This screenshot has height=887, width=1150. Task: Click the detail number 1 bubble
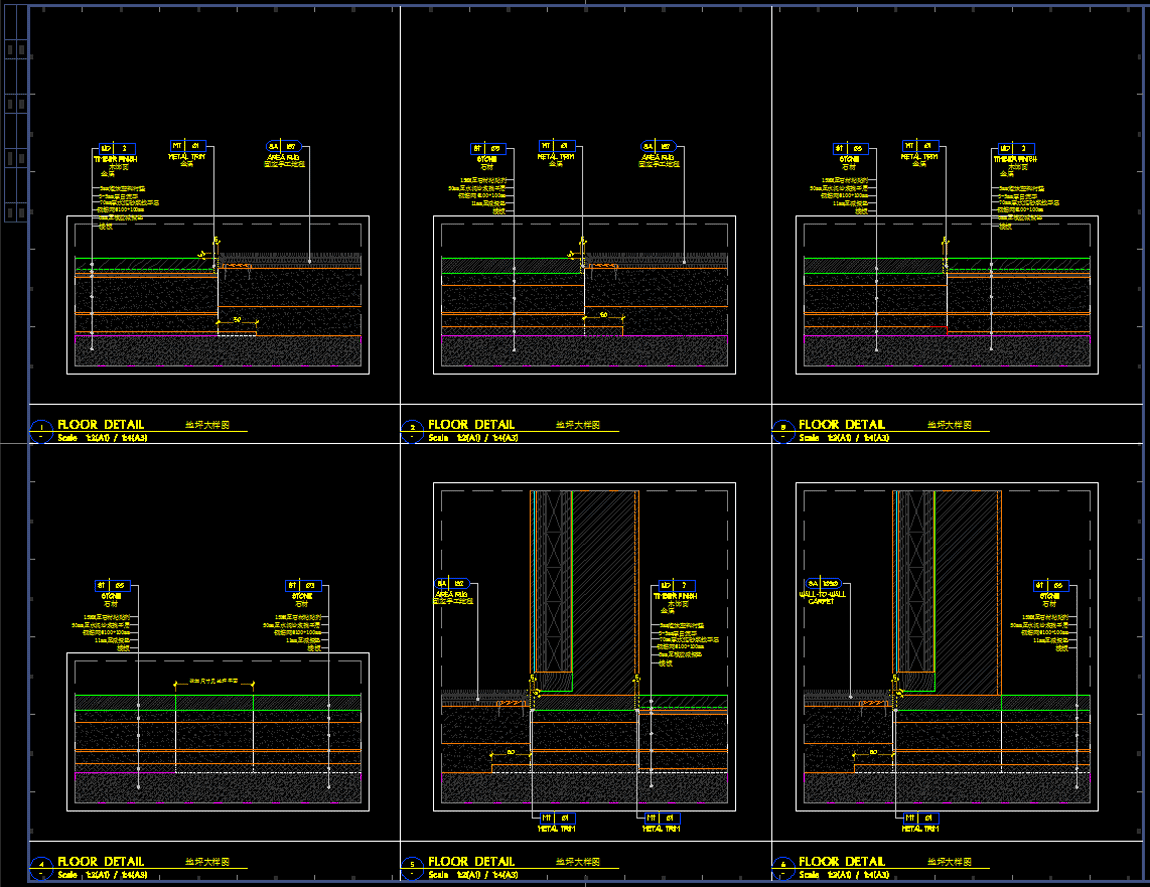(40, 425)
